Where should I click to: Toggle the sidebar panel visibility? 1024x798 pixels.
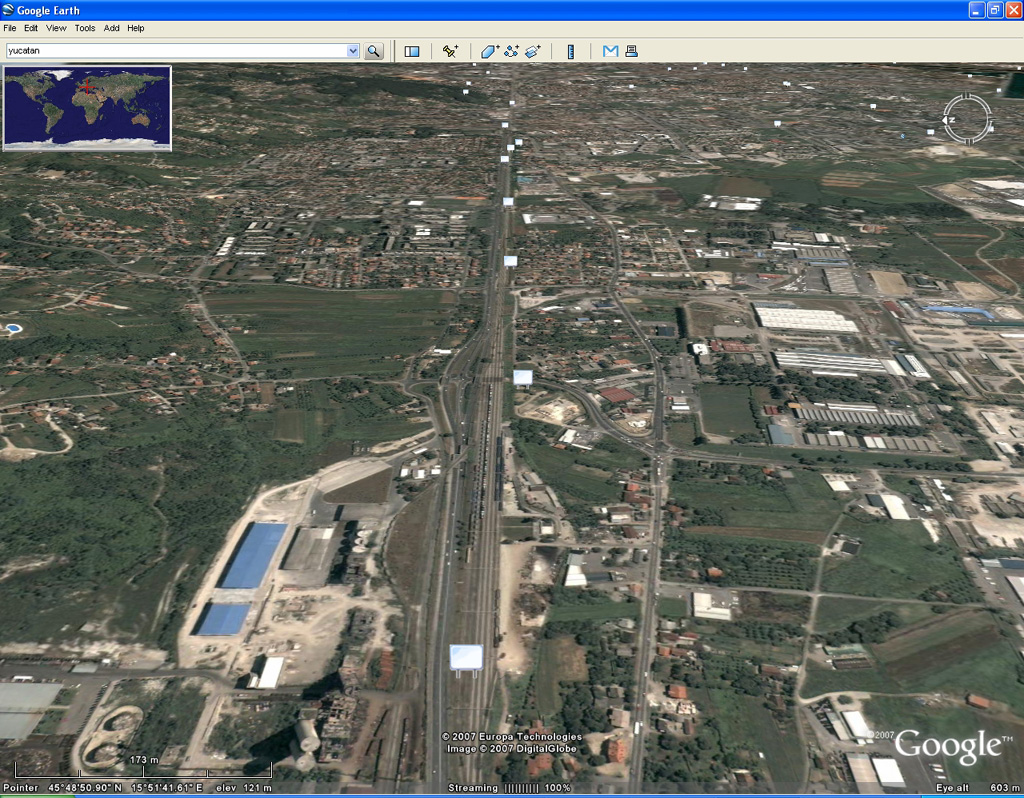[412, 51]
